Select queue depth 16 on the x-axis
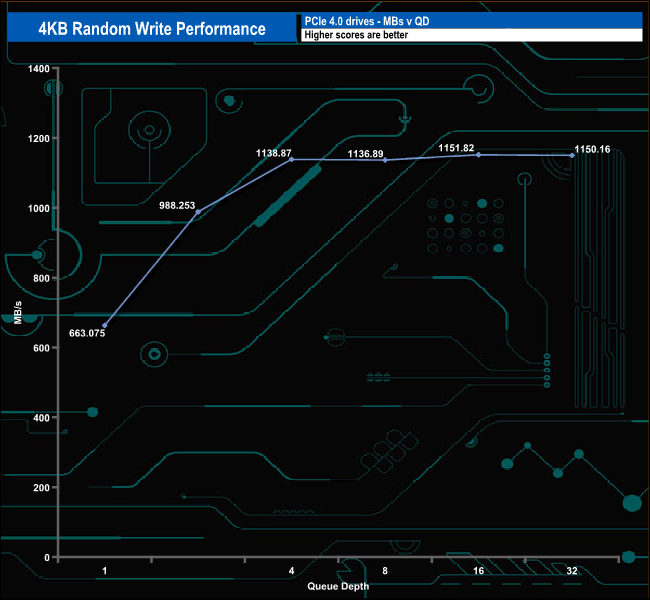Viewport: 650px width, 600px height. click(478, 571)
